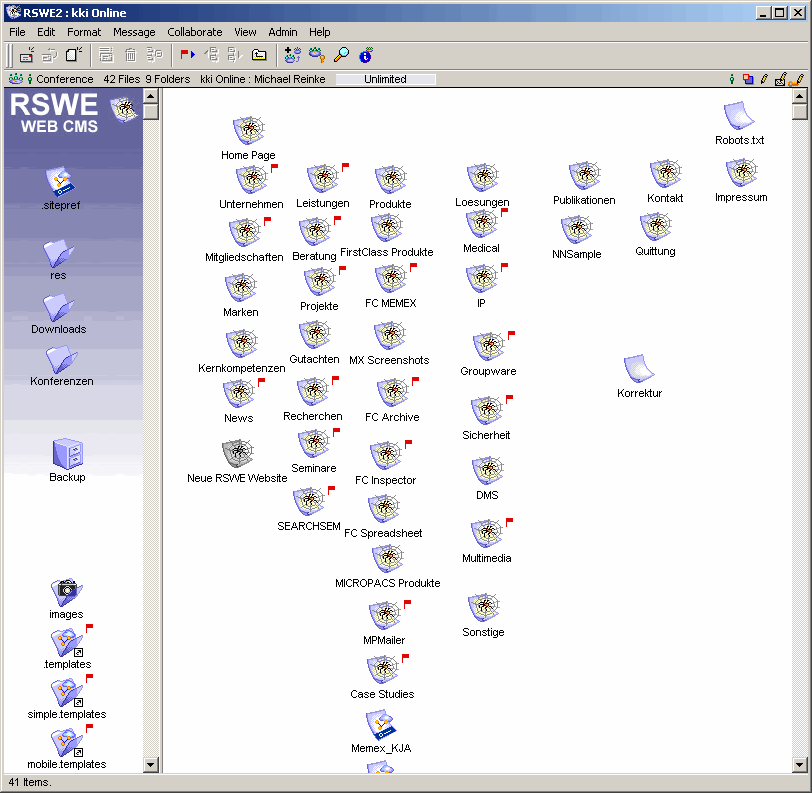
Task: Open the Admin menu
Action: (283, 32)
